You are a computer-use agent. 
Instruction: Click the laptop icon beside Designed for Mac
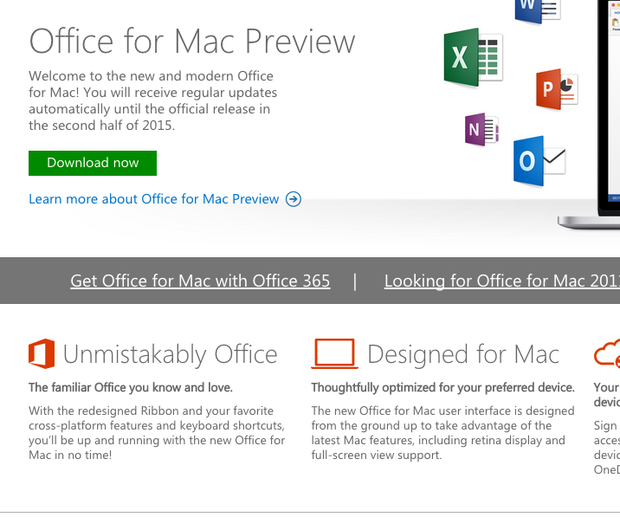[x=334, y=354]
